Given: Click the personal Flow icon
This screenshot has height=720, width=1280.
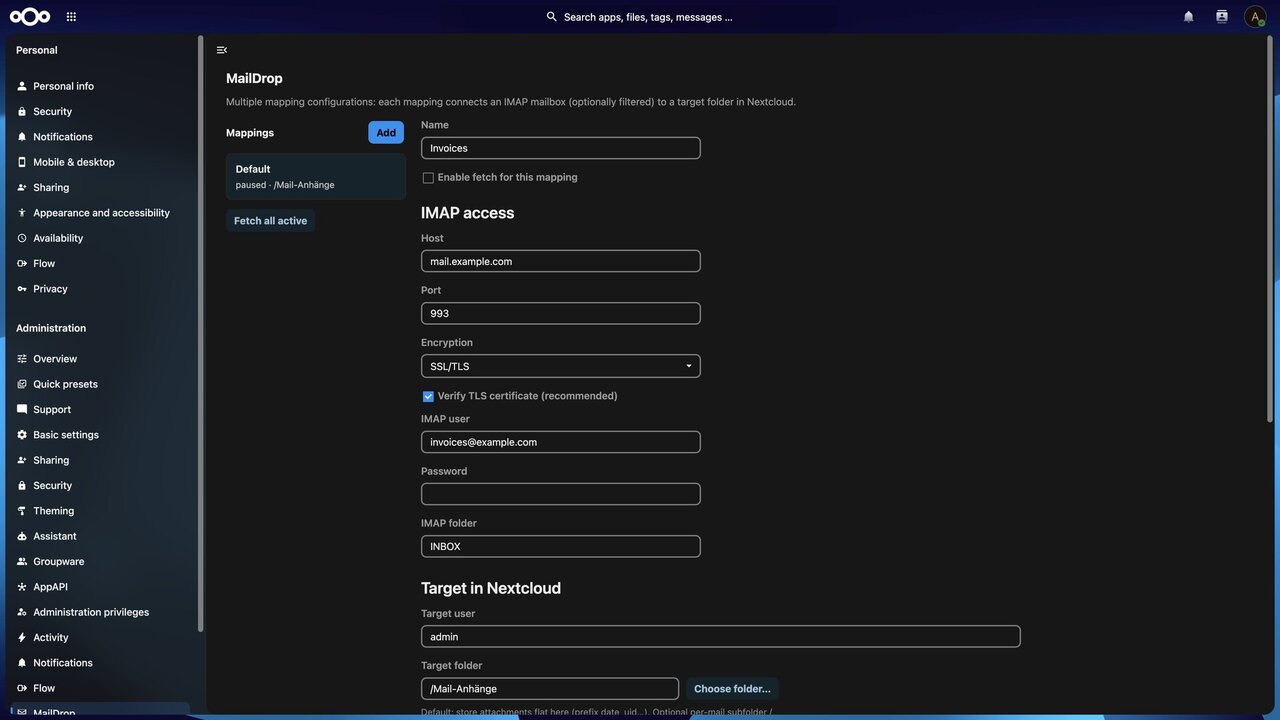Looking at the screenshot, I should [22, 263].
